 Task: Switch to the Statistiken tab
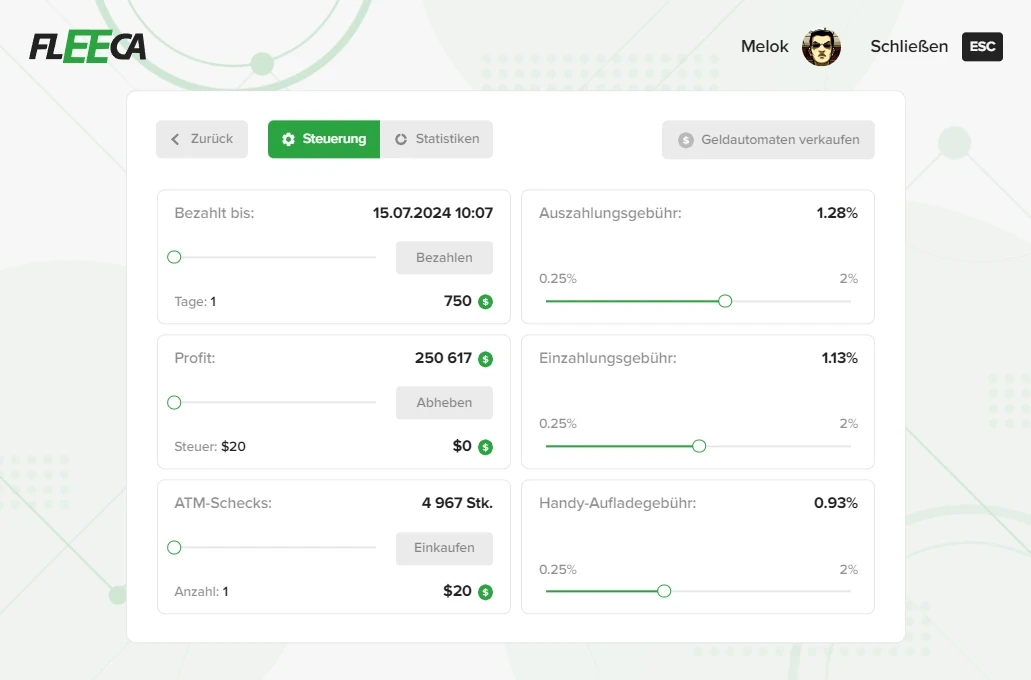tap(437, 139)
